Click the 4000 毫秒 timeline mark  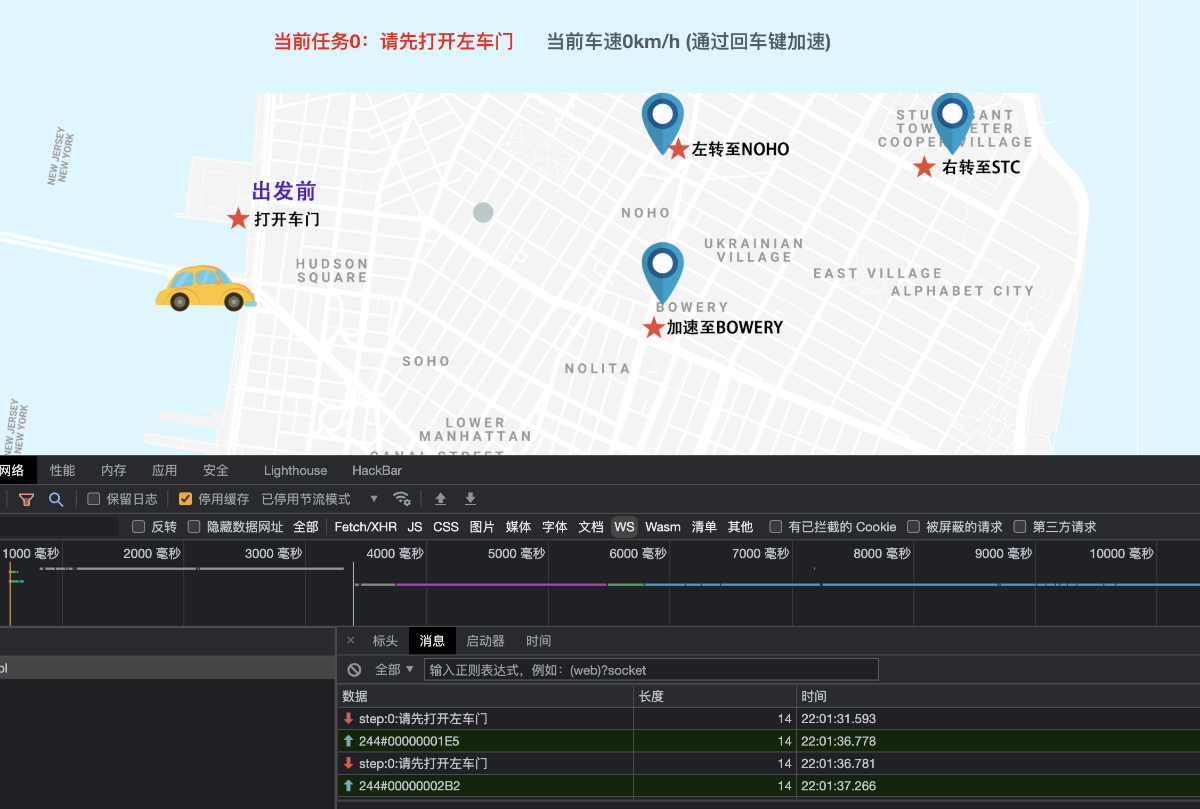(395, 553)
